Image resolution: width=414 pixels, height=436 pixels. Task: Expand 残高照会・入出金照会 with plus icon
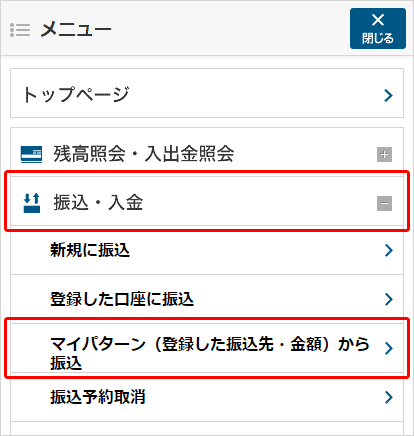[384, 154]
